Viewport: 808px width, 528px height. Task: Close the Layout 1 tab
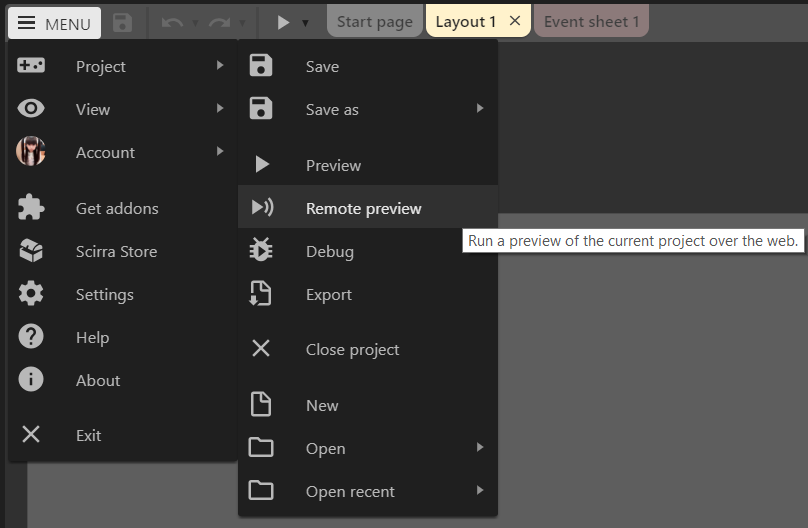pos(515,21)
